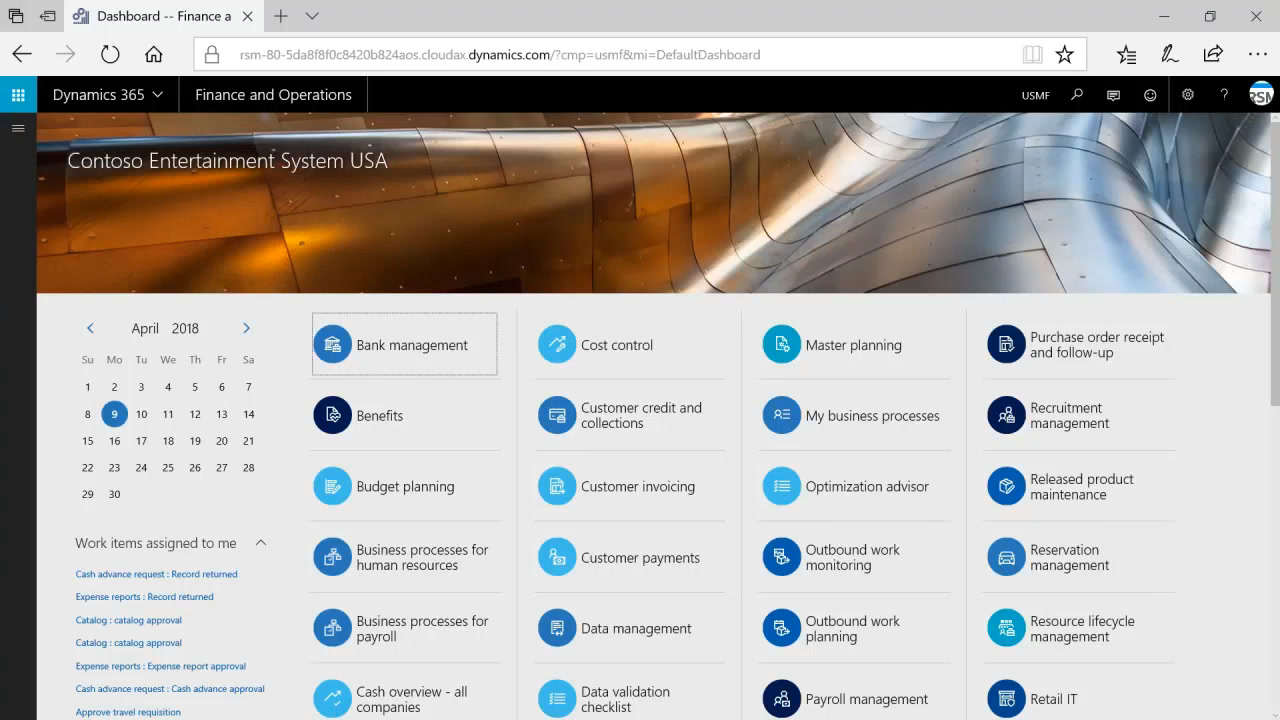Open the settings gear in the header
The height and width of the screenshot is (720, 1280).
click(1188, 95)
